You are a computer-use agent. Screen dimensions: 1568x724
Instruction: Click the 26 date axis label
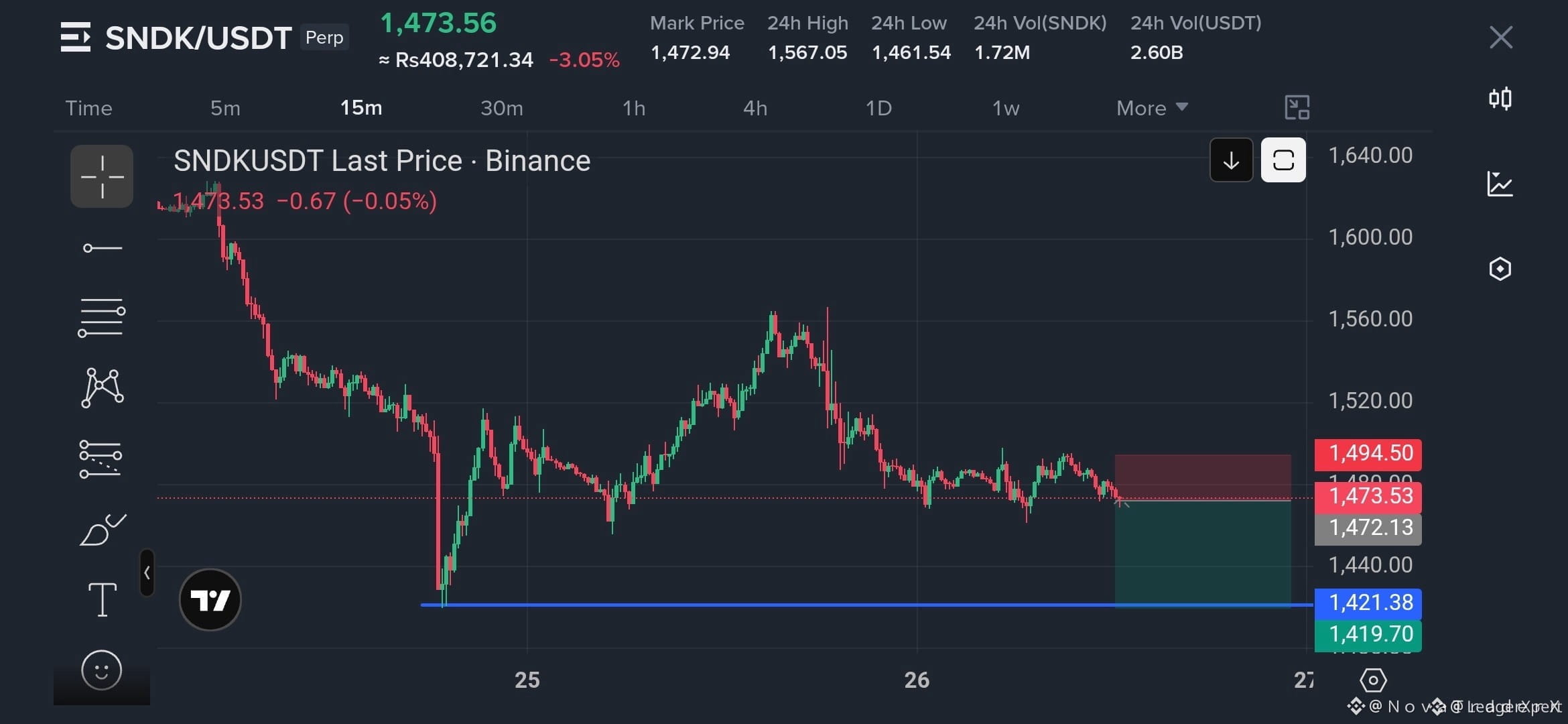pos(917,680)
